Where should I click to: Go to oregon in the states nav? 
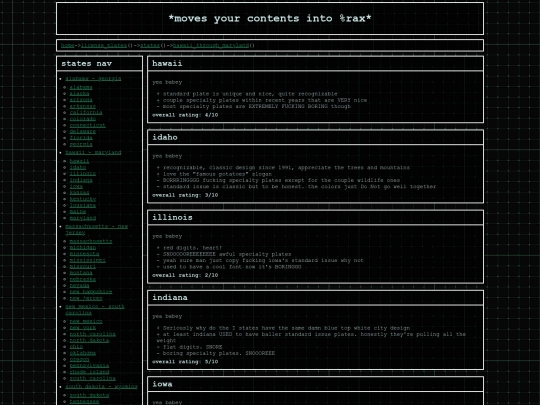pyautogui.click(x=79, y=360)
